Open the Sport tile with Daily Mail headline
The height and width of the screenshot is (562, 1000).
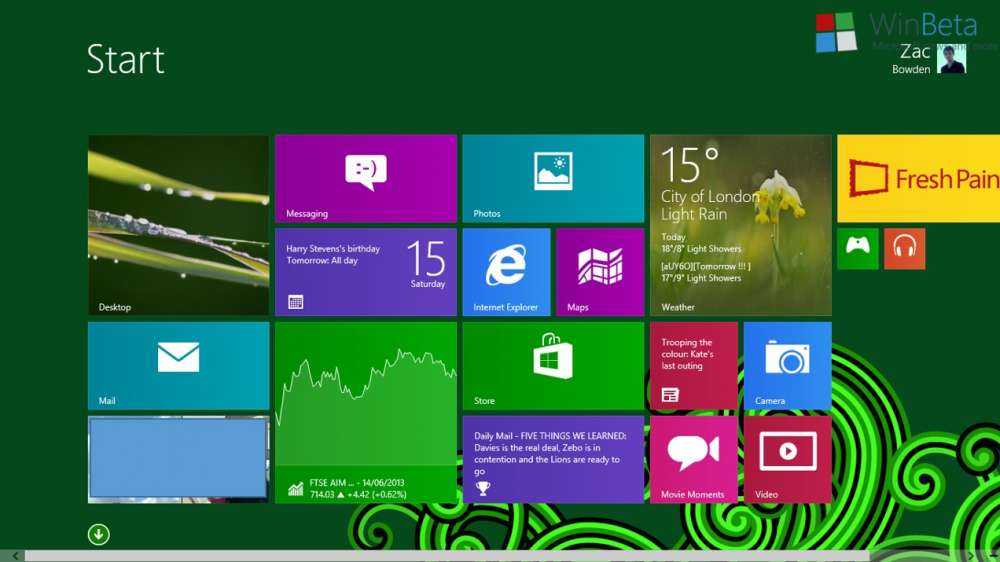point(554,459)
